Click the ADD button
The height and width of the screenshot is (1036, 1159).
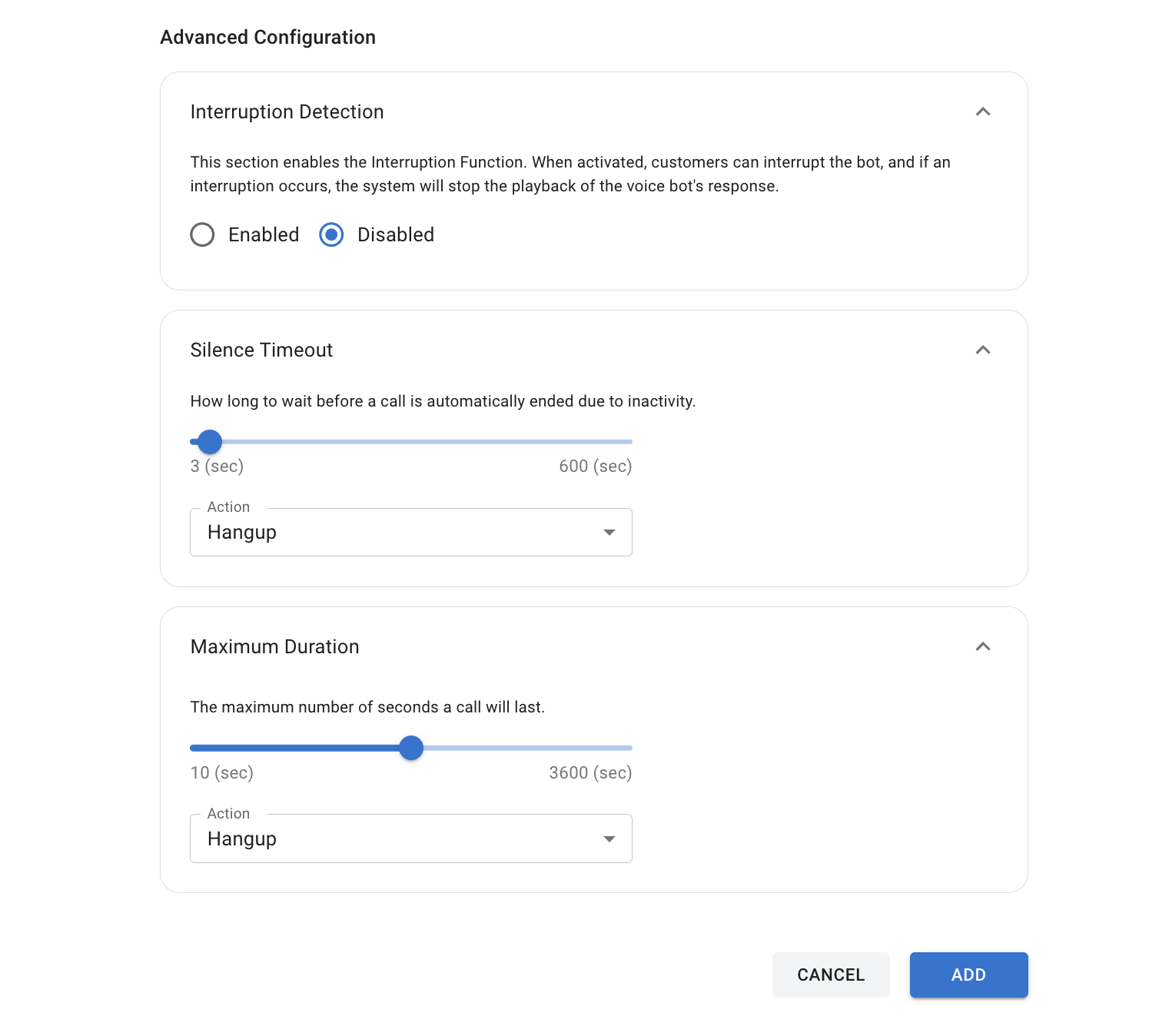[968, 975]
